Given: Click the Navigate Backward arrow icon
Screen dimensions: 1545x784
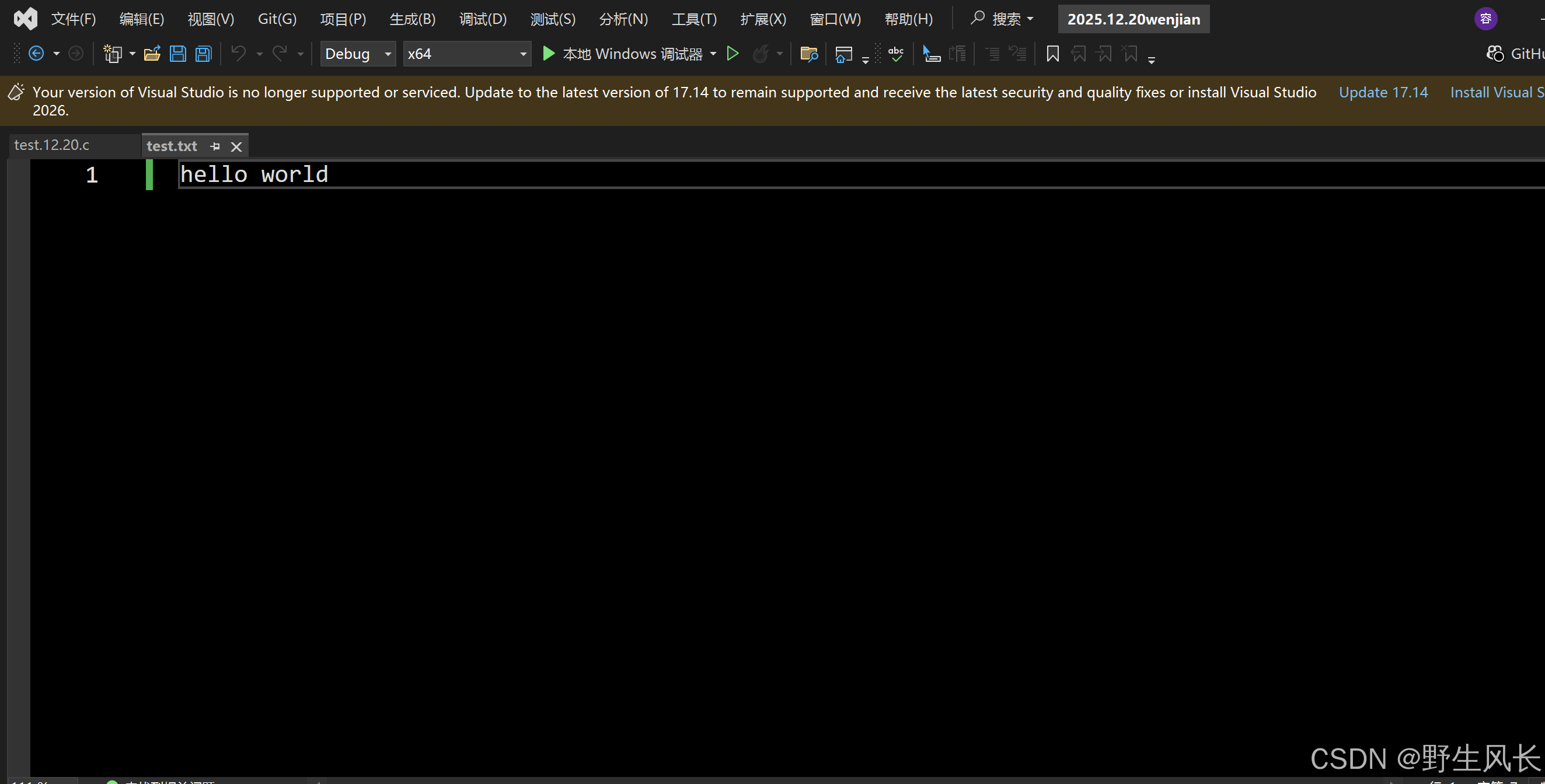Looking at the screenshot, I should point(36,54).
